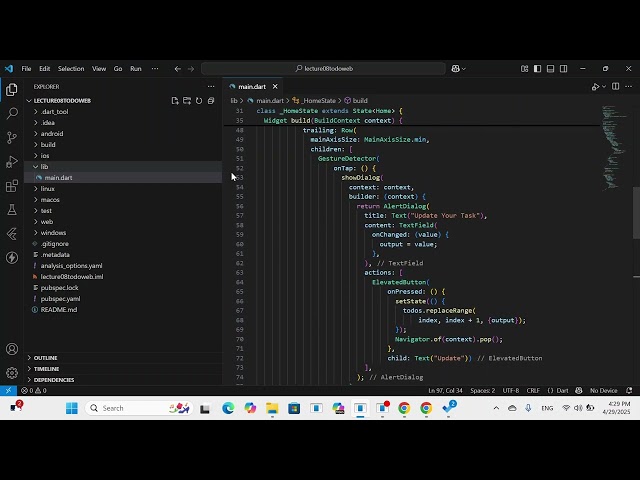Open the Go menu
Screen dimensions: 640x480
pos(118,69)
